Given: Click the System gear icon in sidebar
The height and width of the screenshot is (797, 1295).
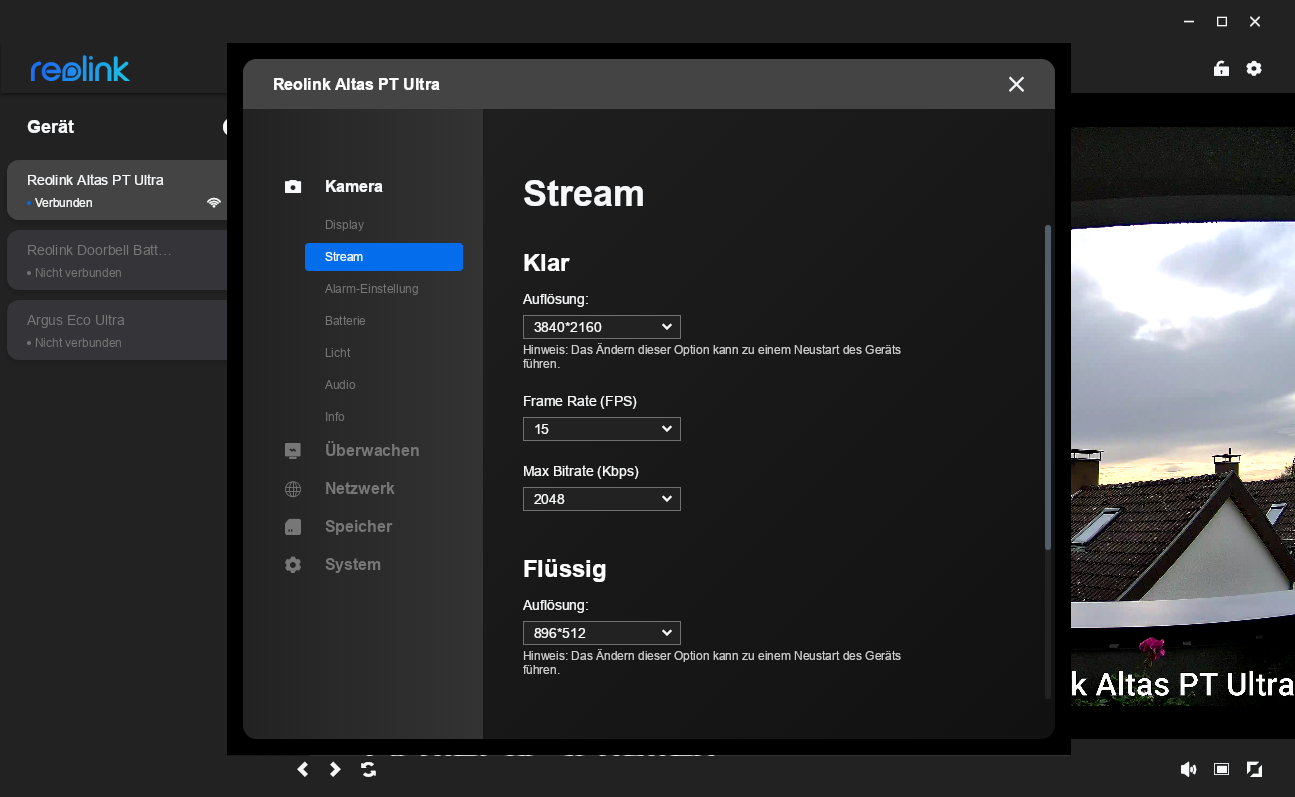Looking at the screenshot, I should (293, 565).
